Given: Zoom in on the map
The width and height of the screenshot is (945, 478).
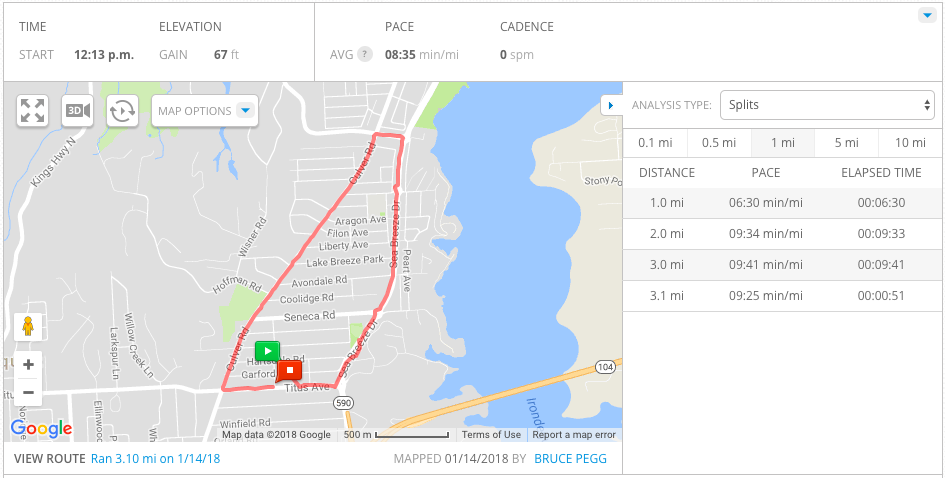Looking at the screenshot, I should tap(28, 365).
